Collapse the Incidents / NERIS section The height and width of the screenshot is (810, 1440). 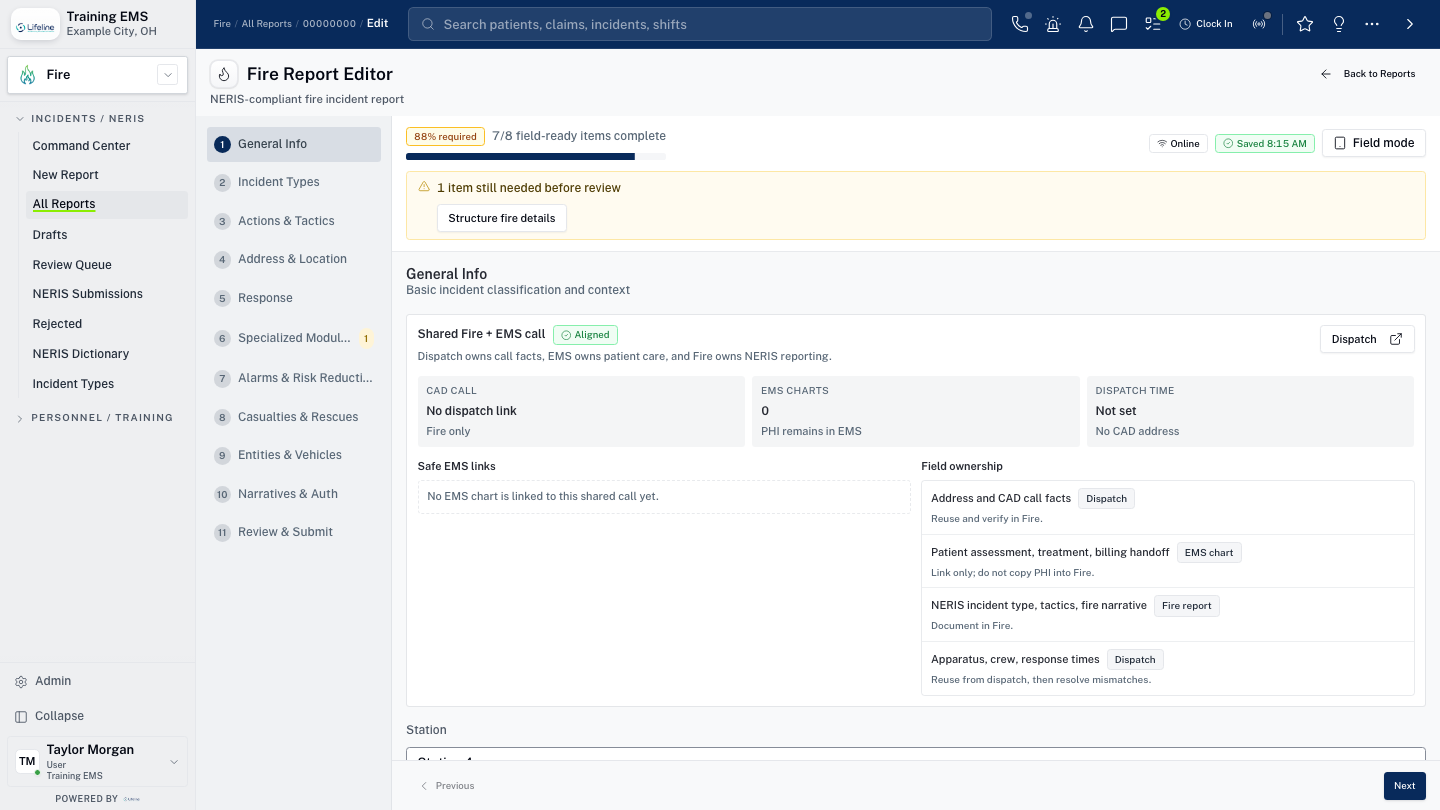(87, 118)
